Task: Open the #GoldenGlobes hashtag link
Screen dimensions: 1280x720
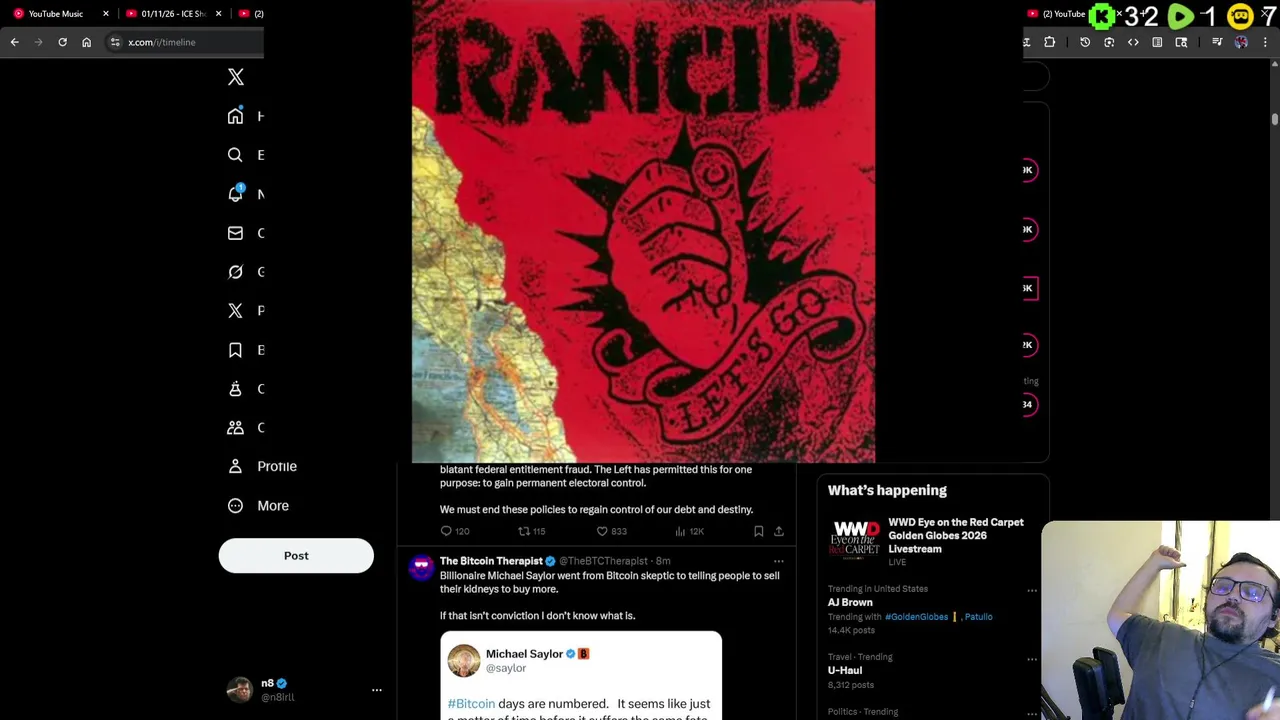Action: [x=916, y=617]
